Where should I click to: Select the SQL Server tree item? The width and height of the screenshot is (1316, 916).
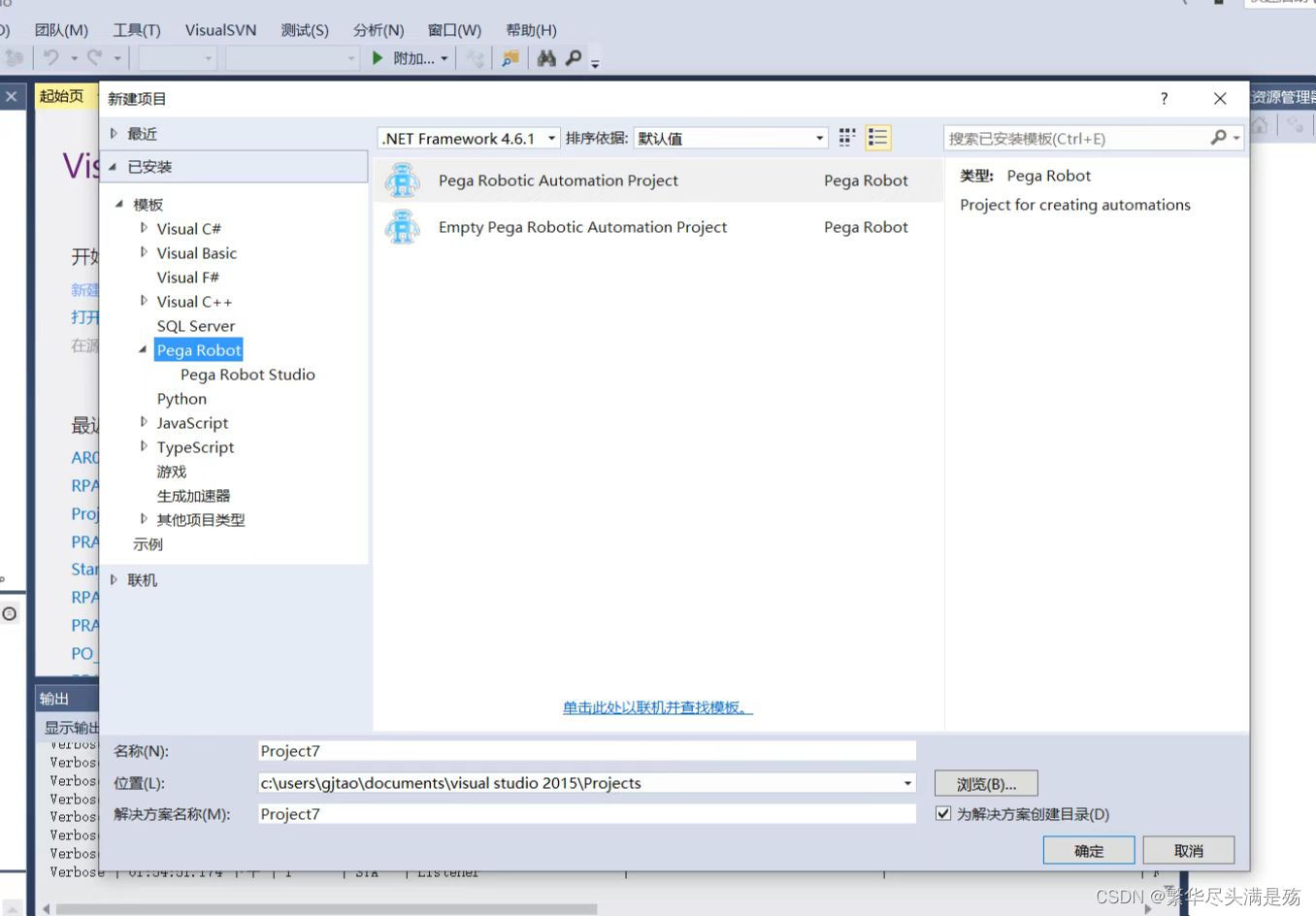click(x=196, y=326)
